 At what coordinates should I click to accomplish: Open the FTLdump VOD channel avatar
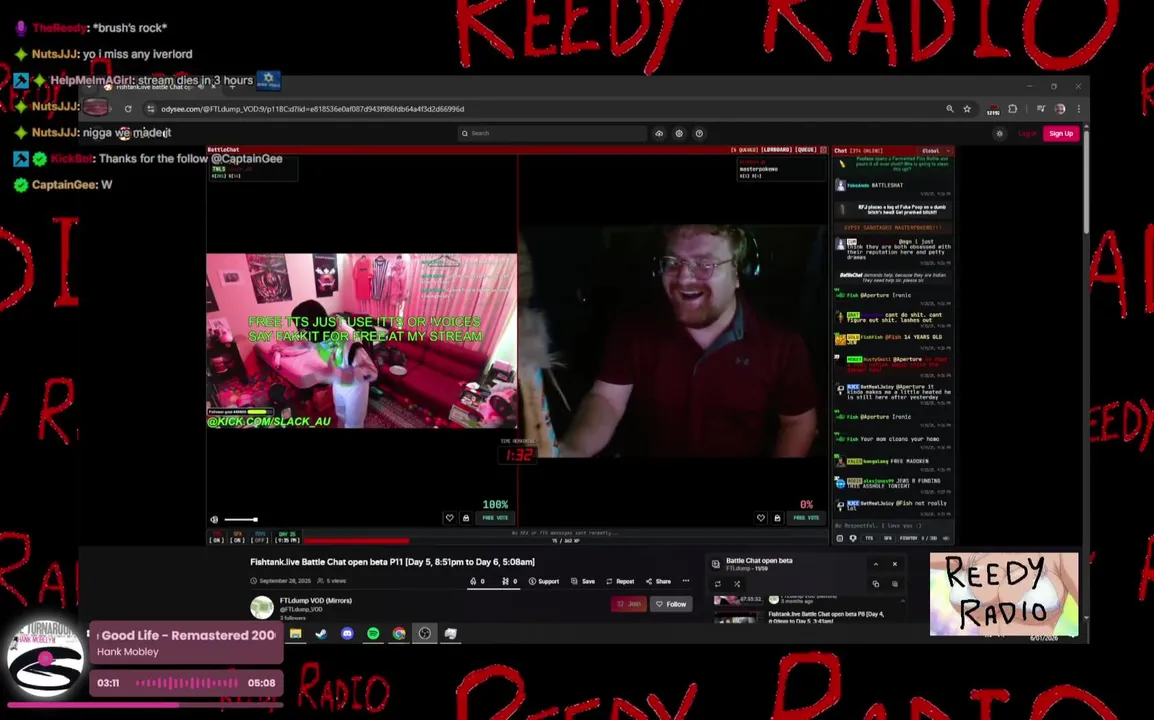[x=262, y=607]
